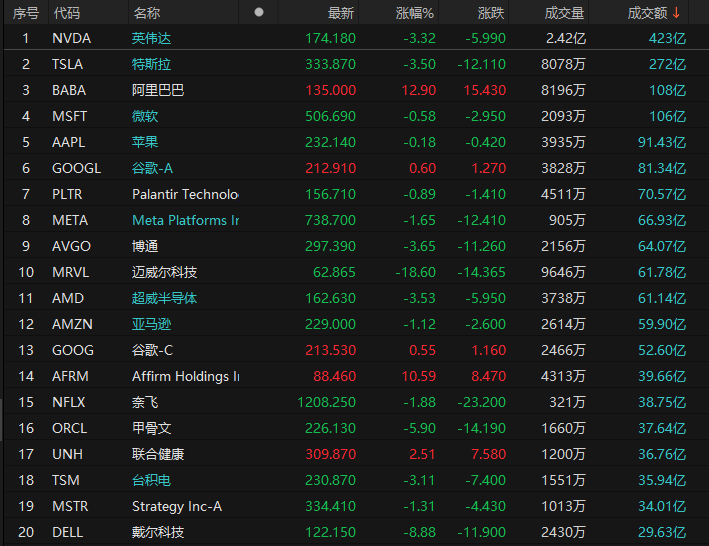Open the Meta Platforms name link
709x546 pixels.
[x=185, y=220]
